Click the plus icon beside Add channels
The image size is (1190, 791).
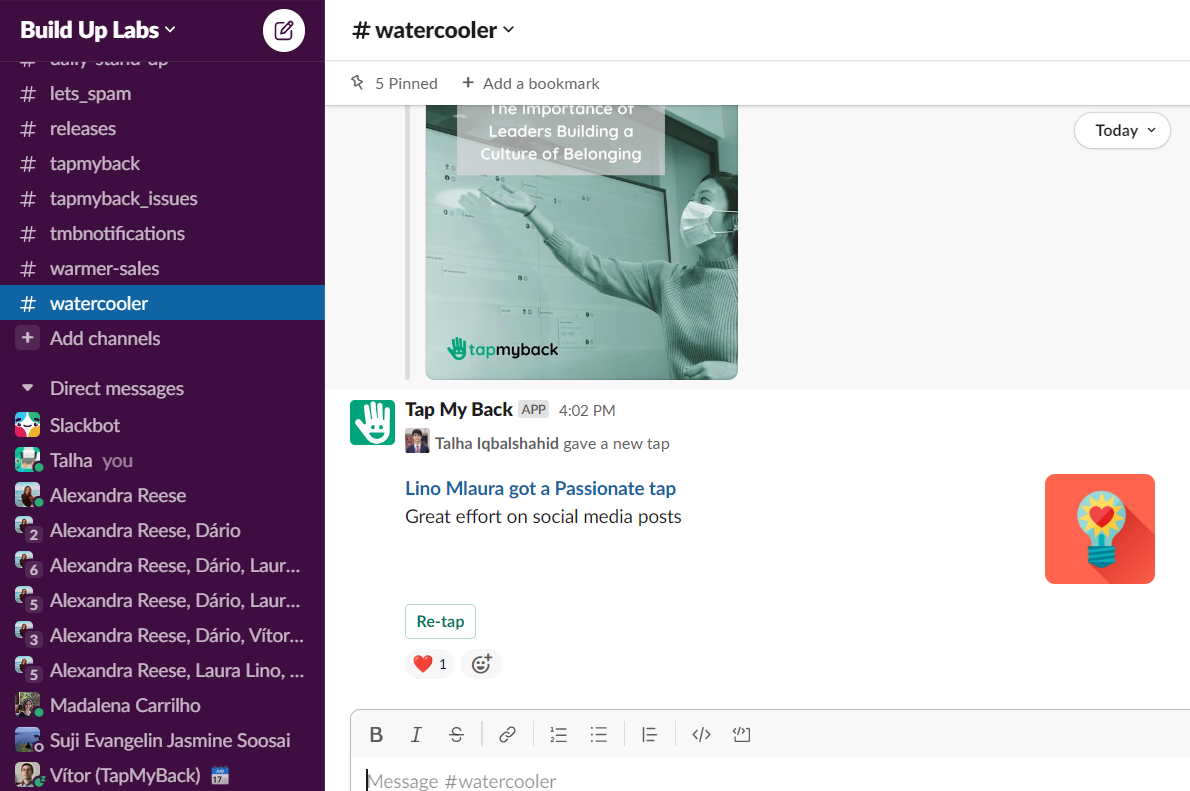click(27, 338)
